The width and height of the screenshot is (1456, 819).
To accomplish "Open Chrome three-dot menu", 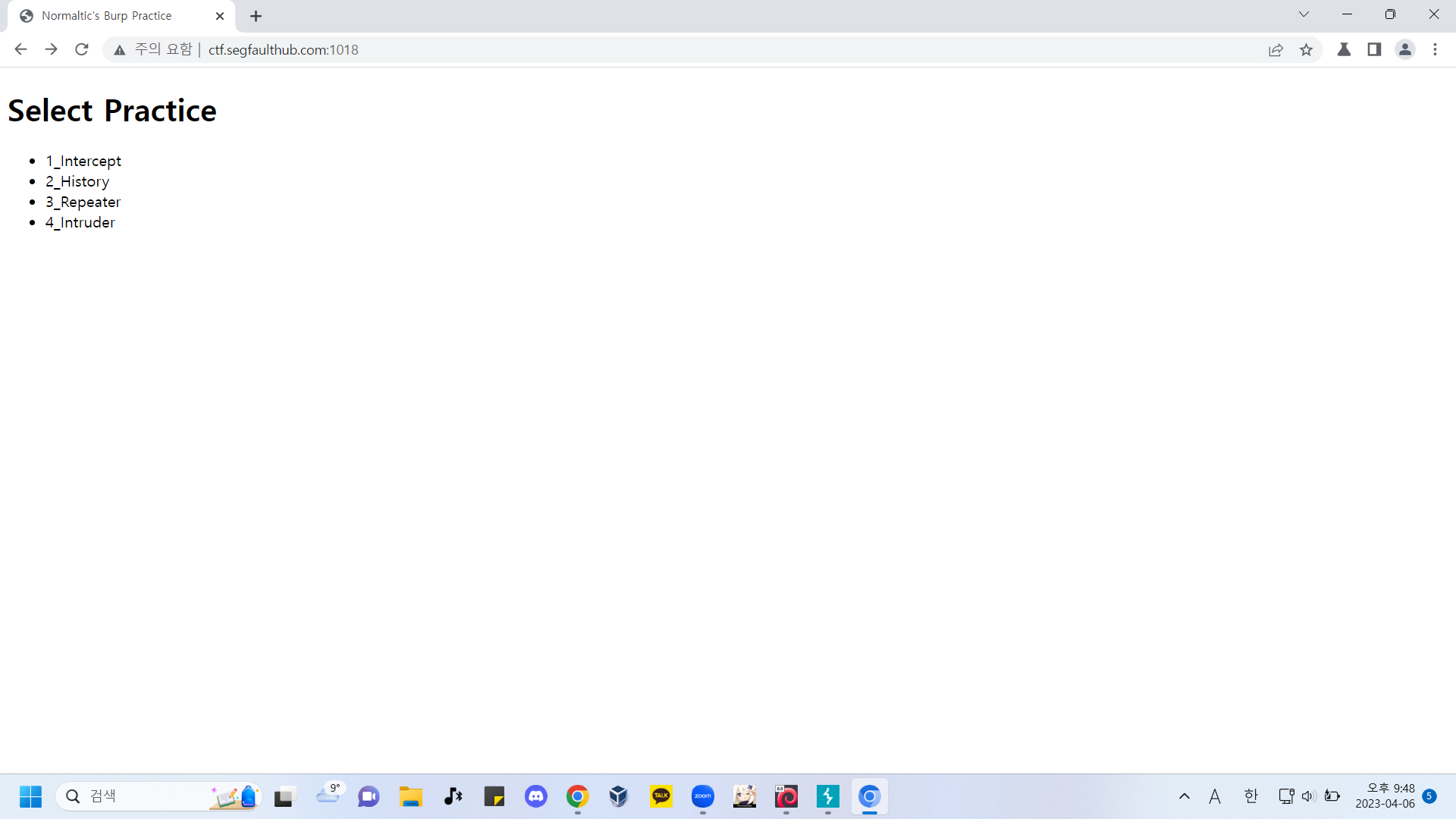I will tap(1435, 49).
